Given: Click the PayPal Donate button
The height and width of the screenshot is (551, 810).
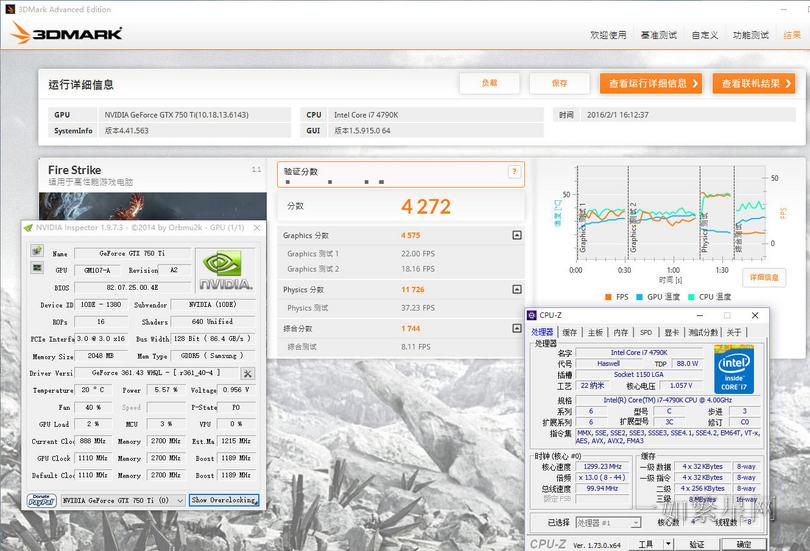Looking at the screenshot, I should [x=42, y=500].
